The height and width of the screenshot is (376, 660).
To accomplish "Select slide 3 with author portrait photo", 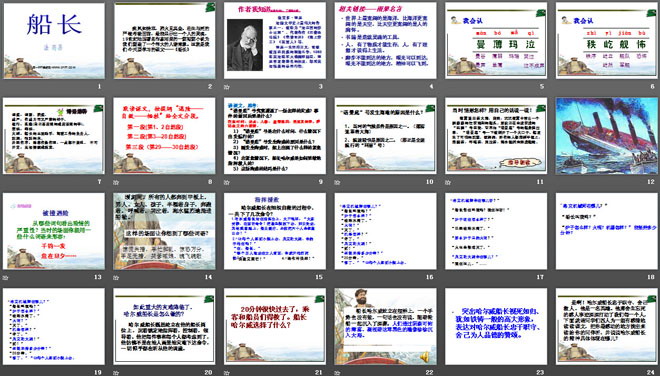I will click(275, 40).
